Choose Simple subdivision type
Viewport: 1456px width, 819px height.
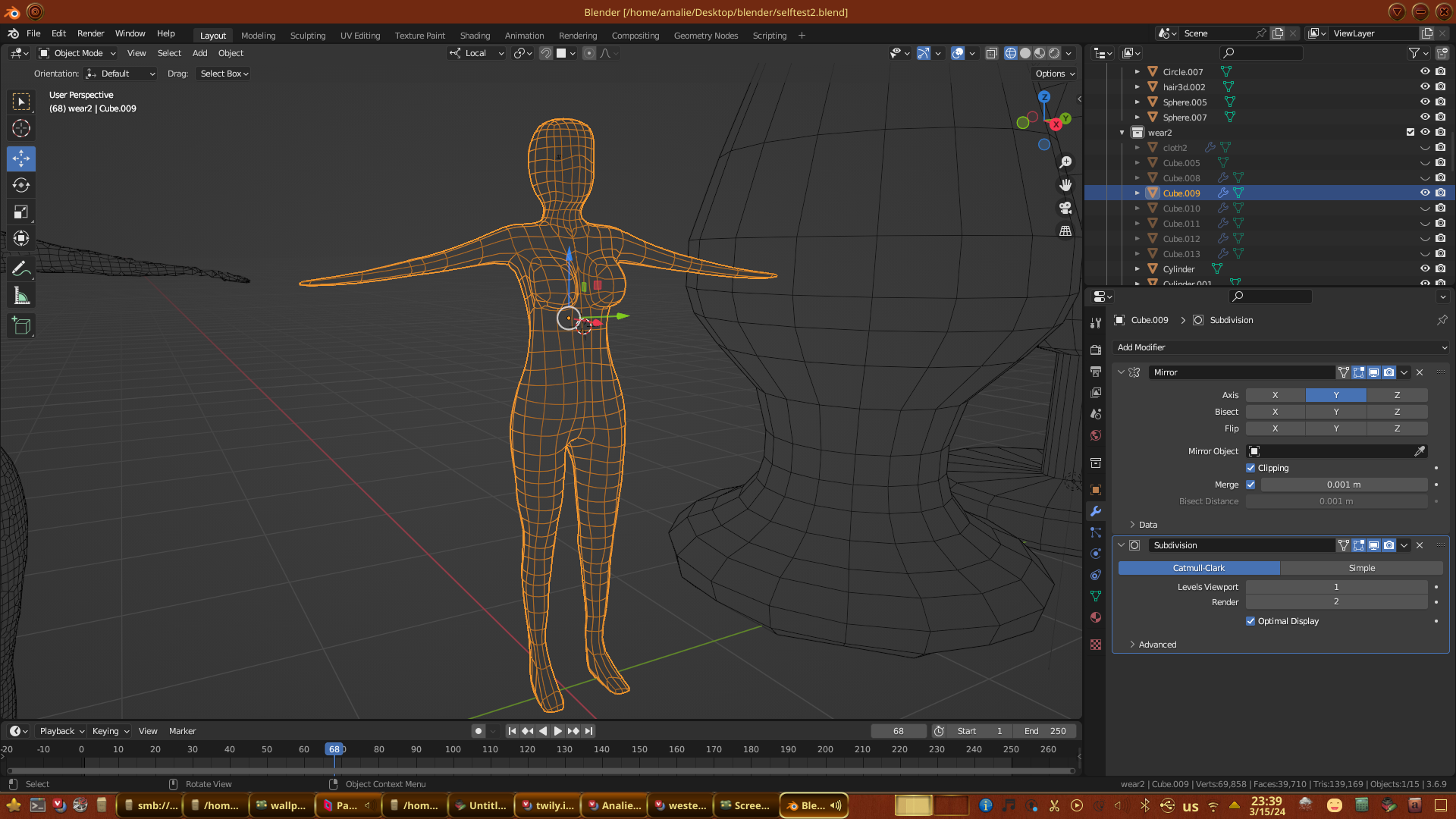(1361, 568)
